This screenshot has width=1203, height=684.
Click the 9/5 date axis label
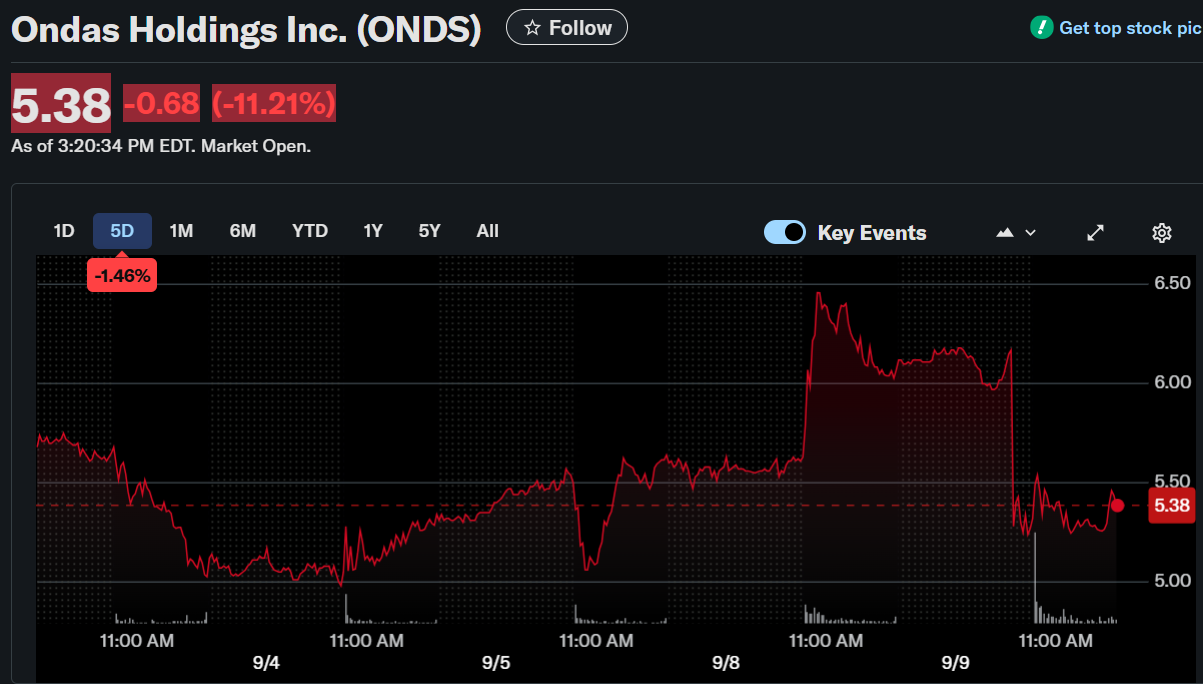click(496, 663)
